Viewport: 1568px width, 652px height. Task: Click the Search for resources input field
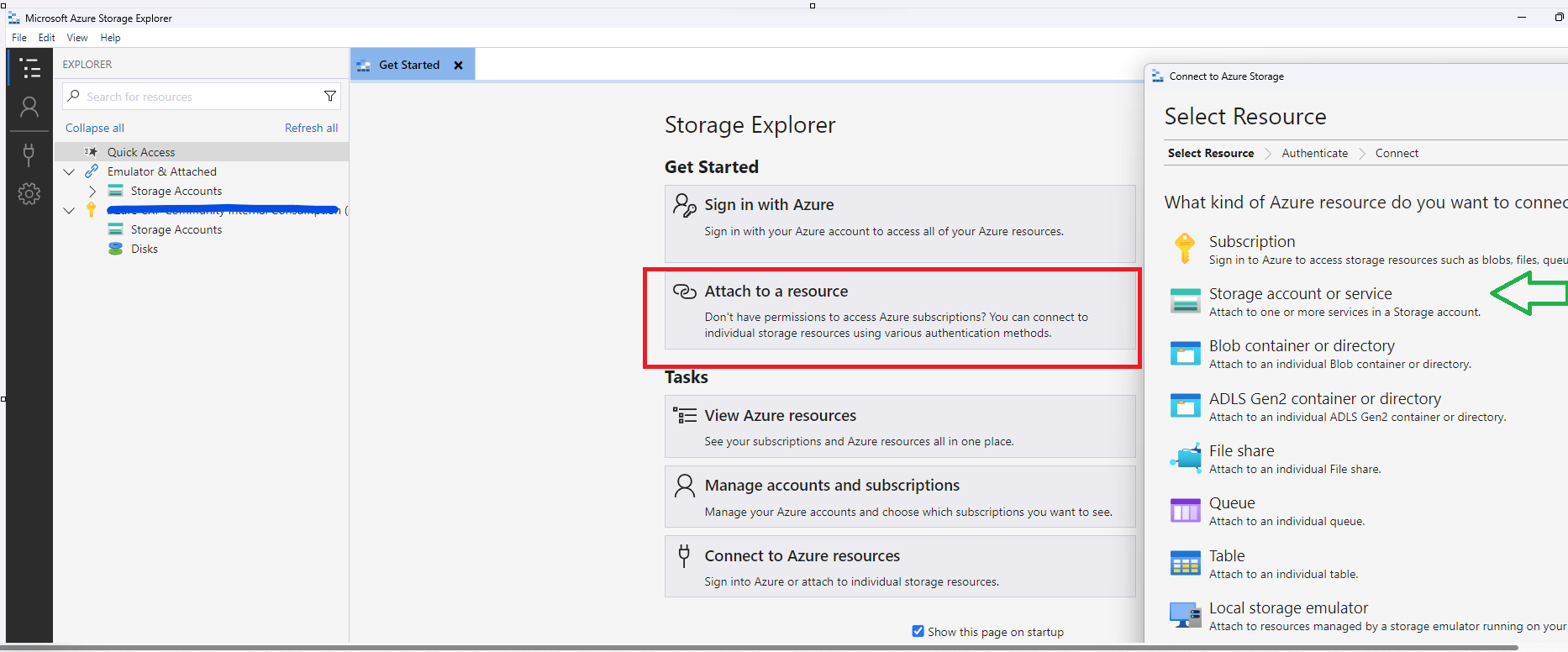pos(202,97)
